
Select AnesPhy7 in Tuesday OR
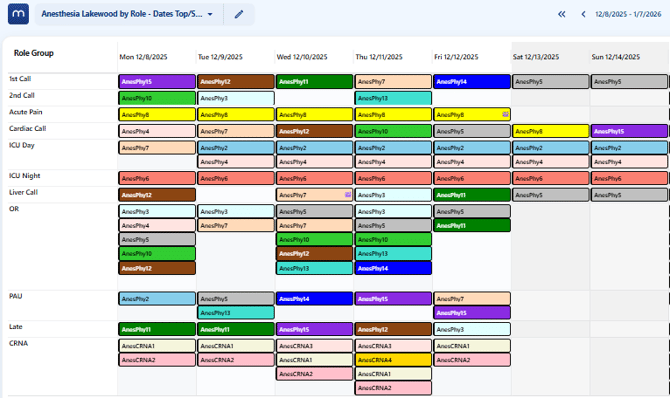point(236,225)
